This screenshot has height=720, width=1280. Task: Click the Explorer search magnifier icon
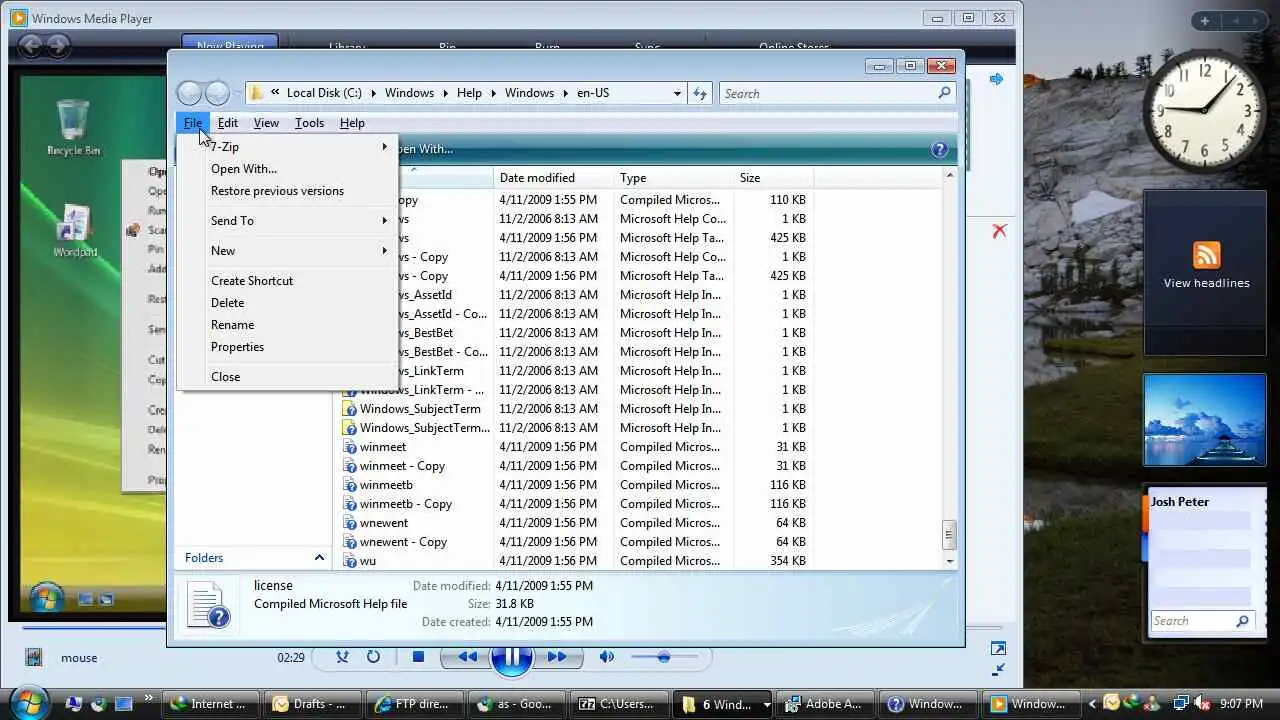coord(943,93)
